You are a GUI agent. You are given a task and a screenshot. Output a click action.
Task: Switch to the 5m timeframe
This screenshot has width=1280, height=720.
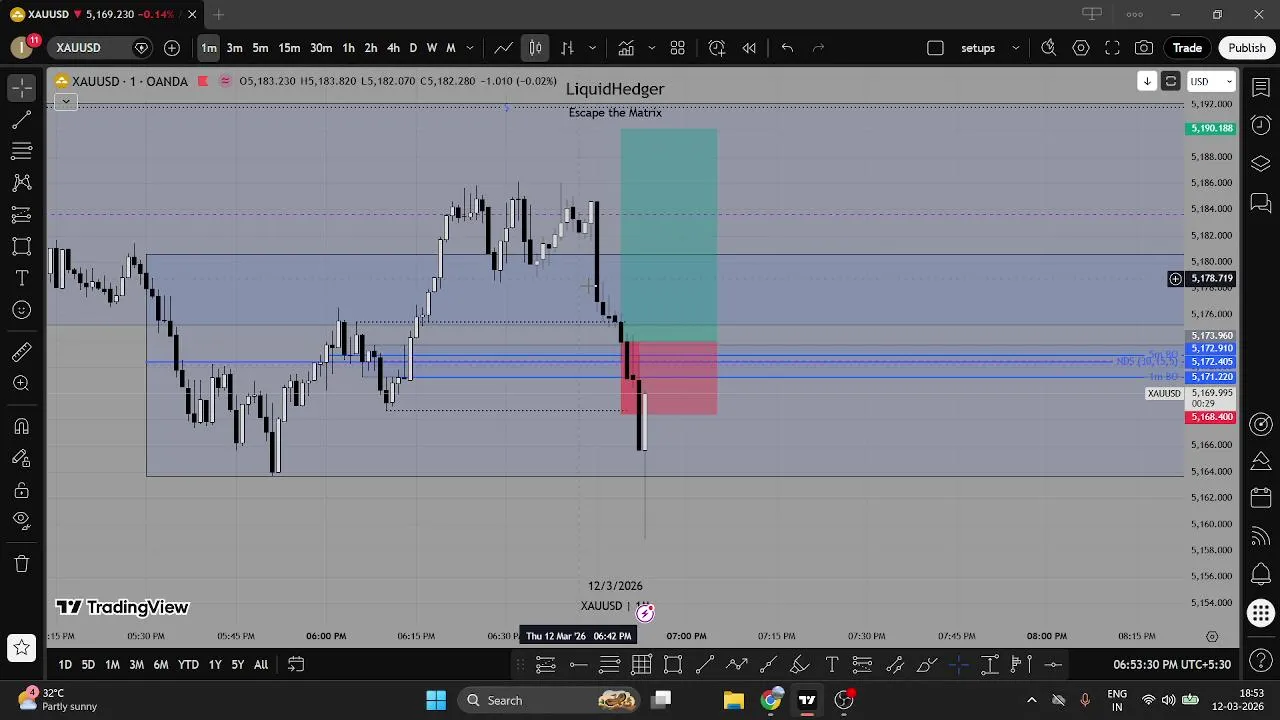(260, 48)
